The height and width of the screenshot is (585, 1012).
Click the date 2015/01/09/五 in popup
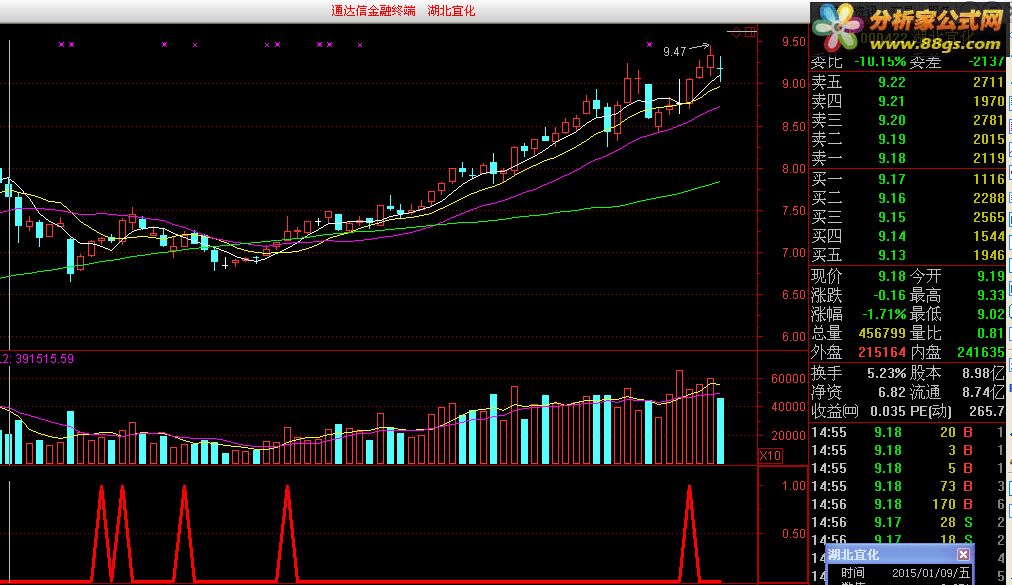[931, 573]
